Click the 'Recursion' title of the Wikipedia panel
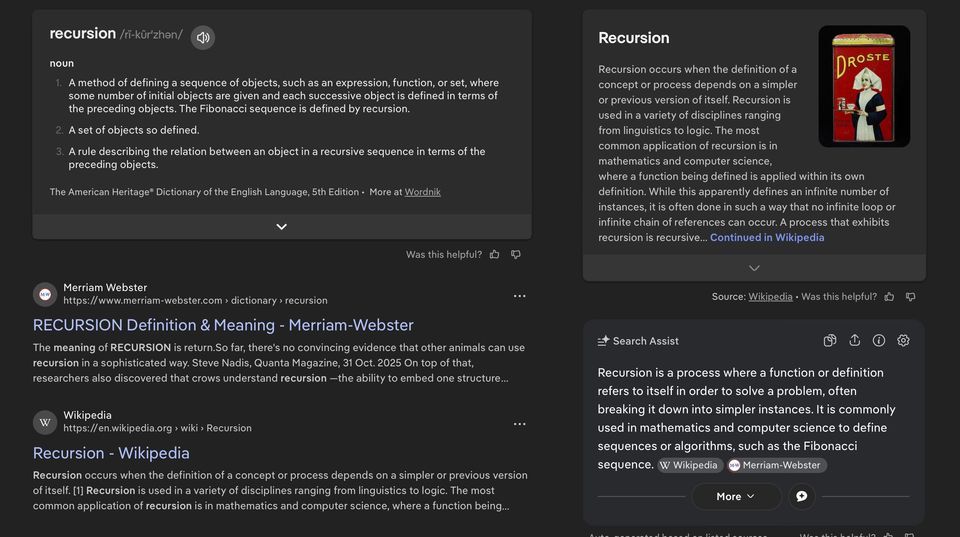The height and width of the screenshot is (537, 960). tap(634, 37)
